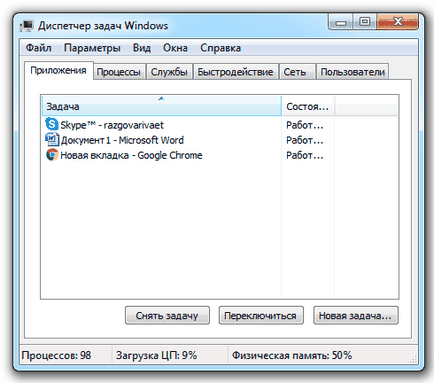Click the Снять задачу button
Image resolution: width=434 pixels, height=383 pixels.
coord(167,315)
